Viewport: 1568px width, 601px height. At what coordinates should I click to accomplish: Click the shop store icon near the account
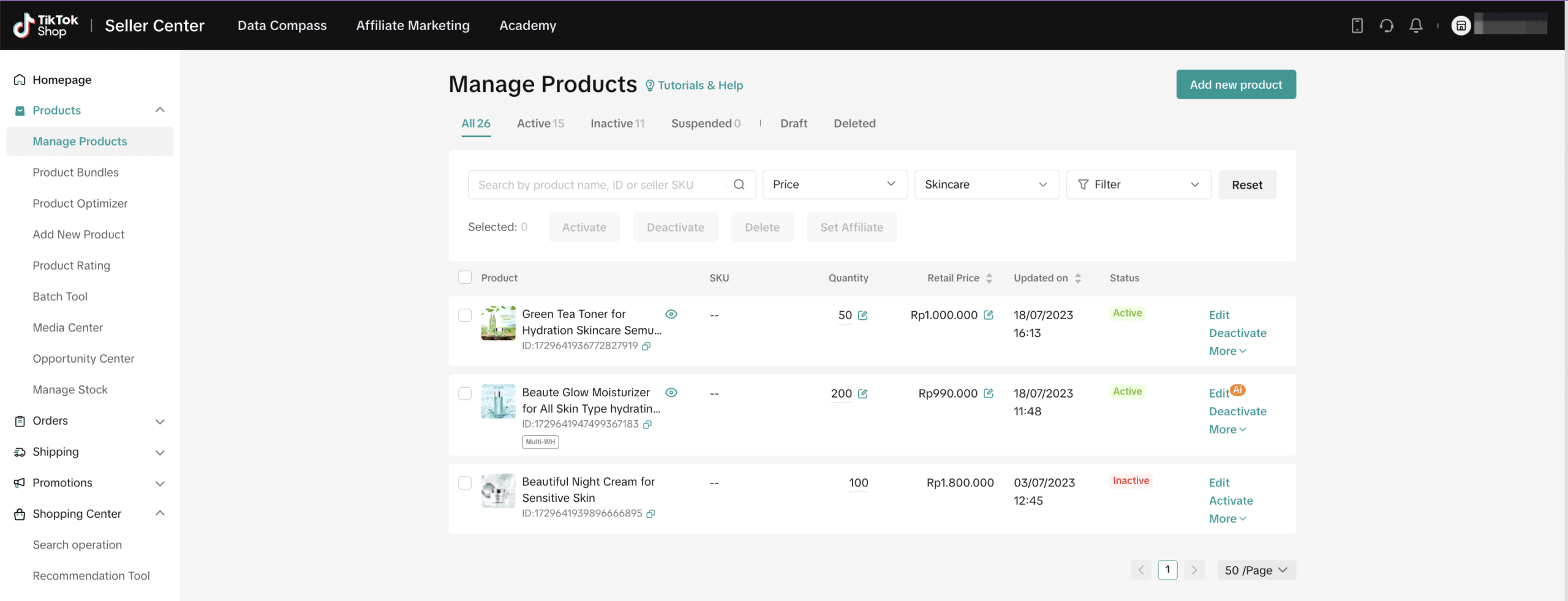[x=1461, y=25]
